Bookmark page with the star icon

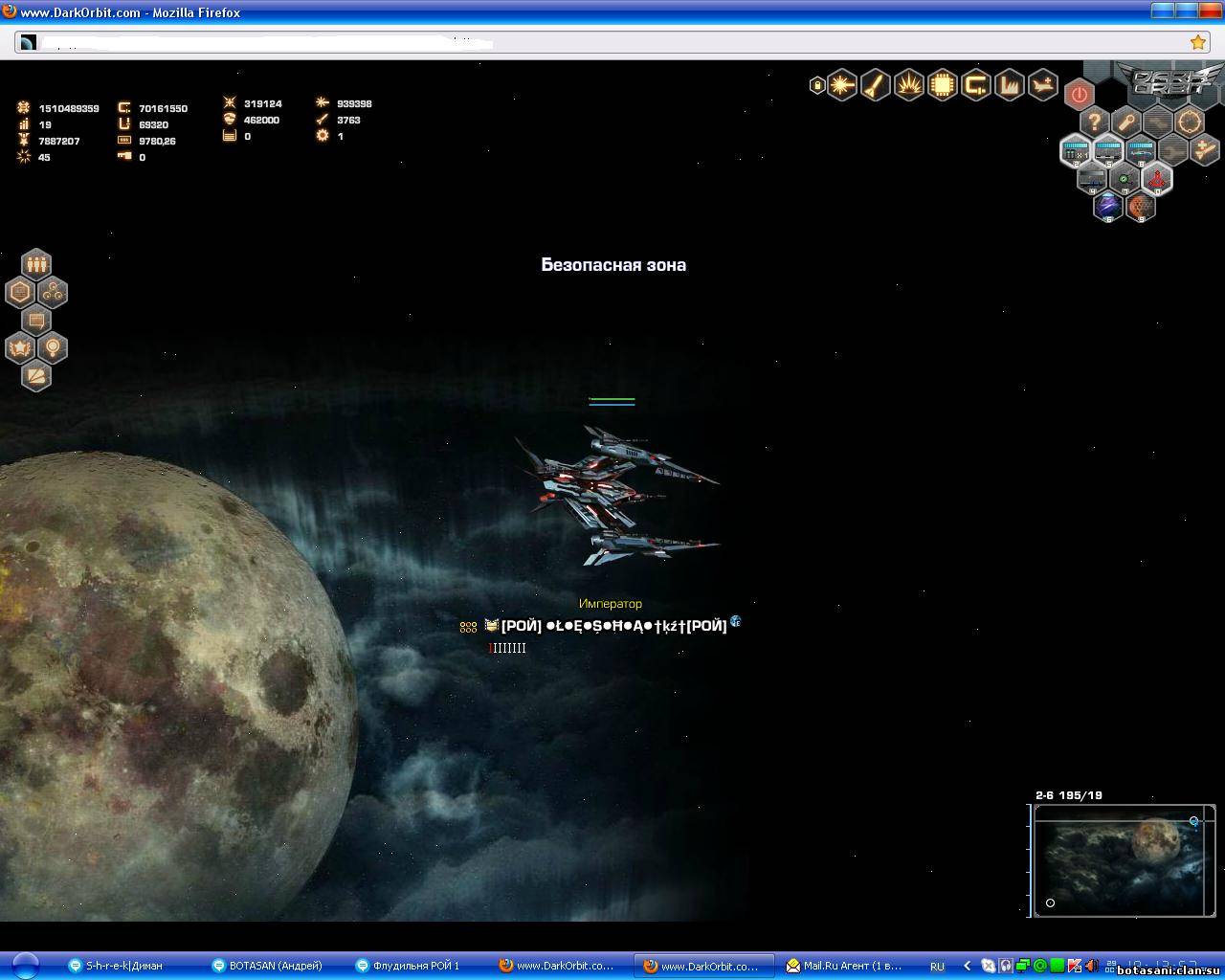[1197, 42]
